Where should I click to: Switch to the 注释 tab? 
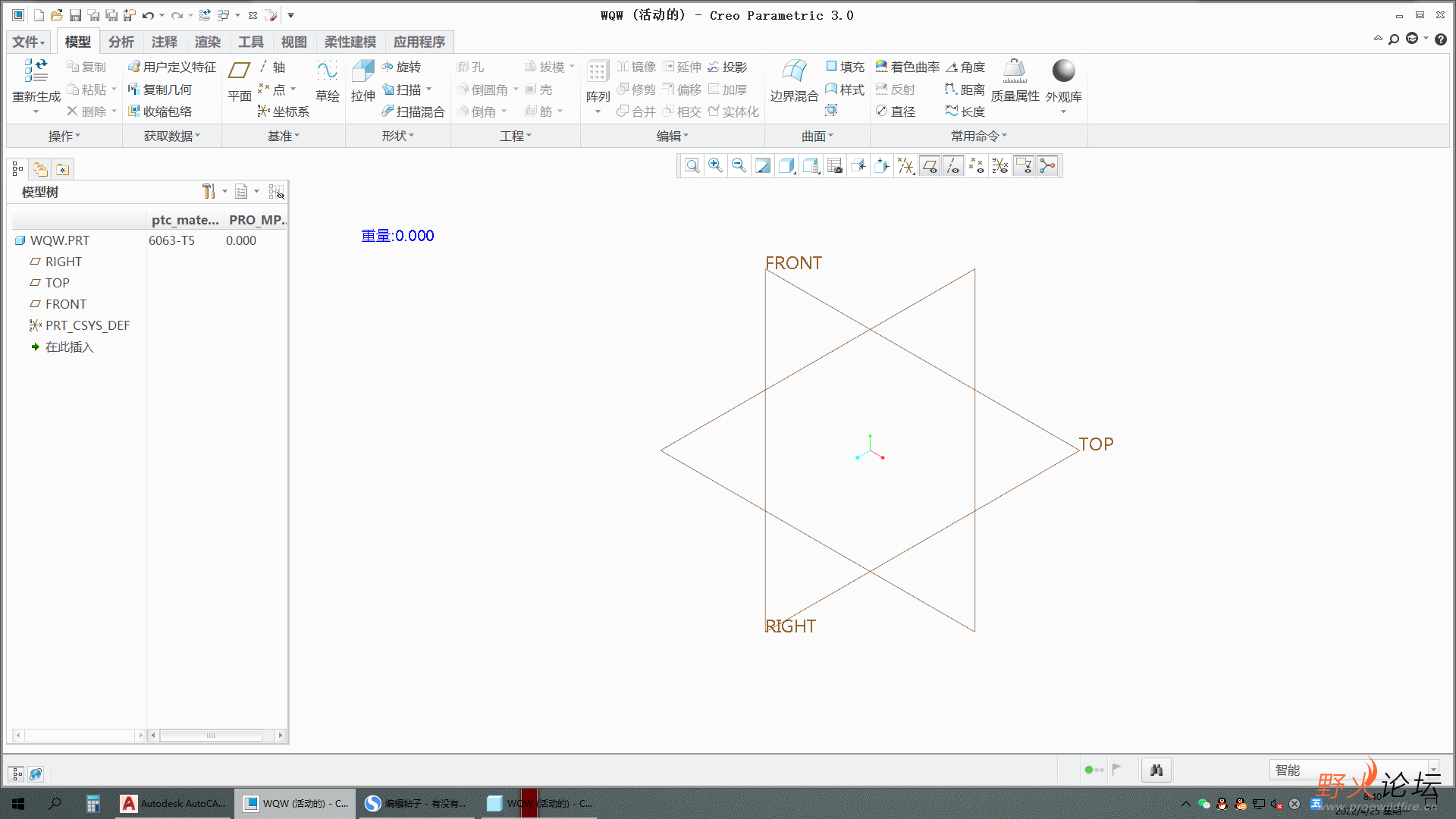[165, 42]
